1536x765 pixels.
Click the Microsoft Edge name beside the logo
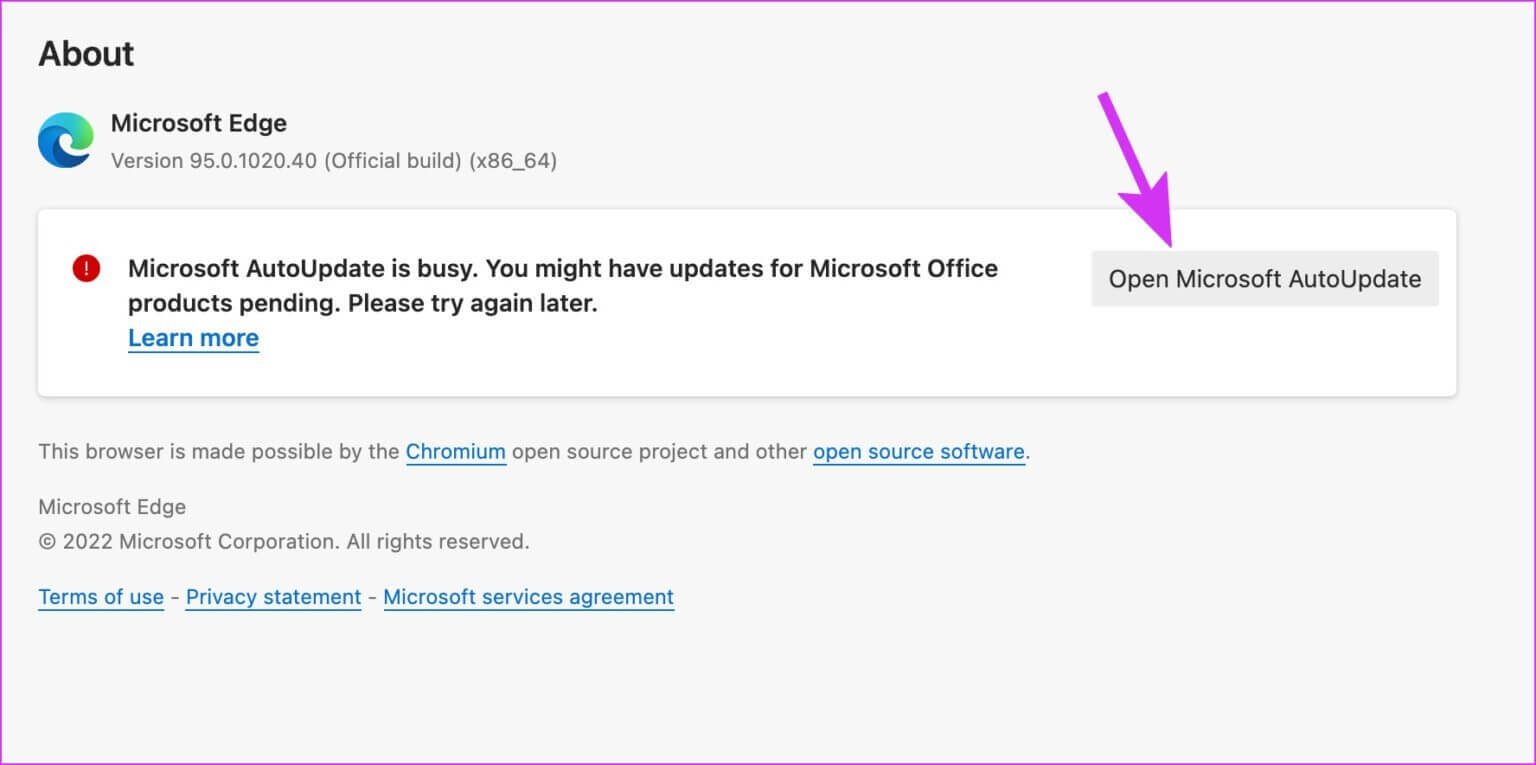coord(198,123)
